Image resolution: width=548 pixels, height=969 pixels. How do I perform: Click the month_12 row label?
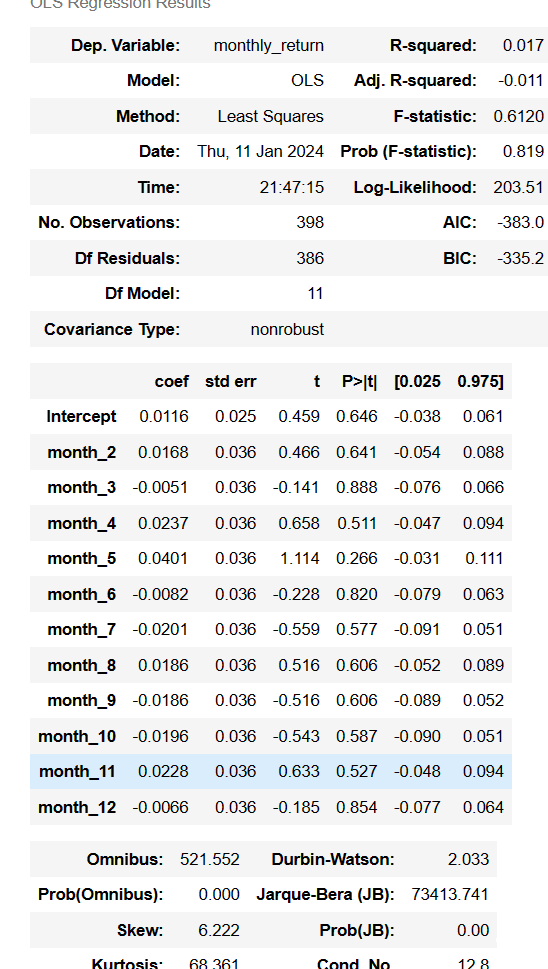pos(77,807)
